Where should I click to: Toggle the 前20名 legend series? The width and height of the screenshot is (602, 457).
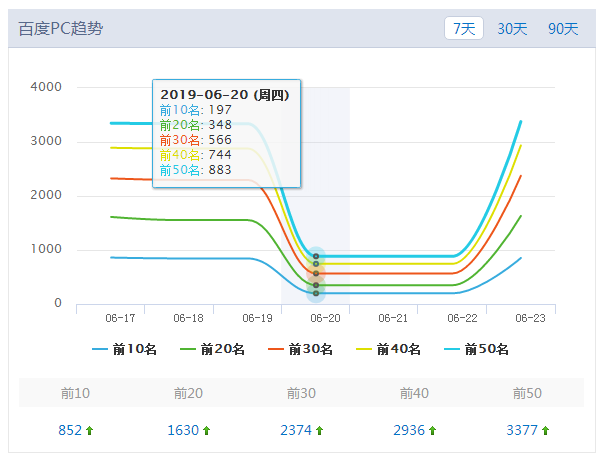[212, 349]
